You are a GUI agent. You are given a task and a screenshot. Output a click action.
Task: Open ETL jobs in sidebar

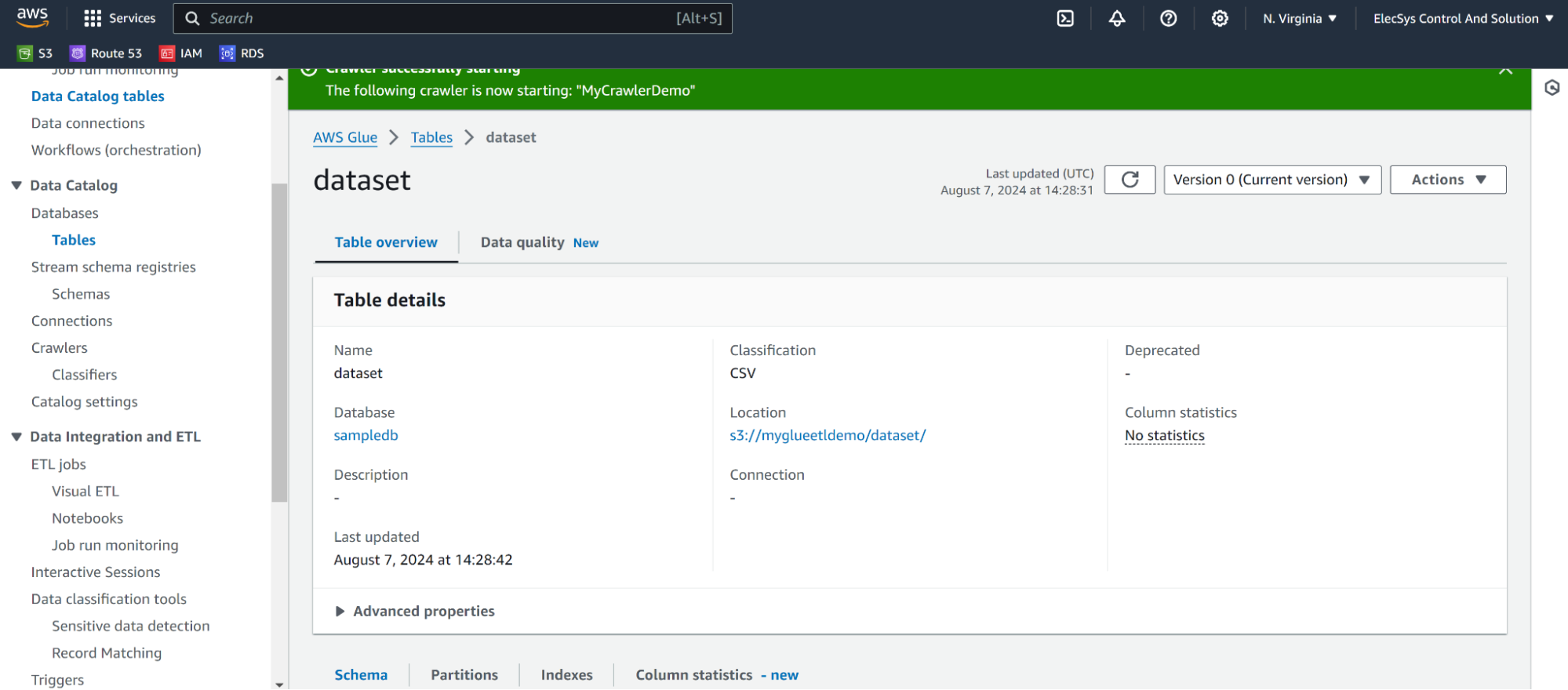pos(59,464)
